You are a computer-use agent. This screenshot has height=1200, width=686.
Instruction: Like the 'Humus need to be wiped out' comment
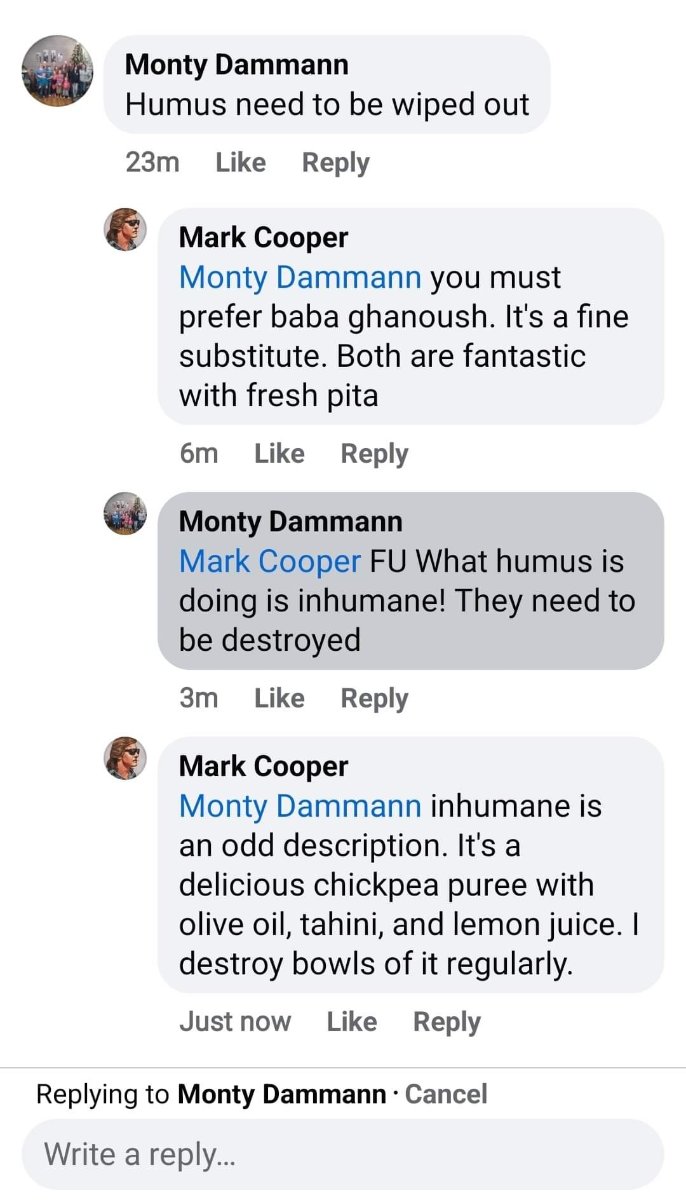click(x=240, y=162)
